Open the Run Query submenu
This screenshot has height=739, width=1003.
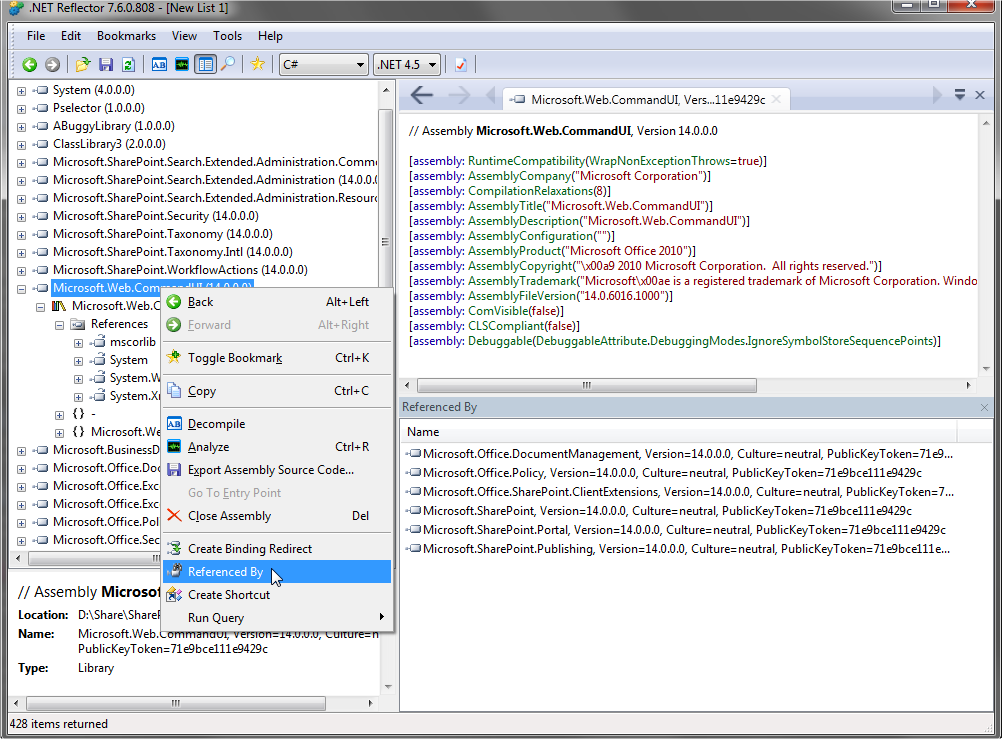(x=277, y=618)
